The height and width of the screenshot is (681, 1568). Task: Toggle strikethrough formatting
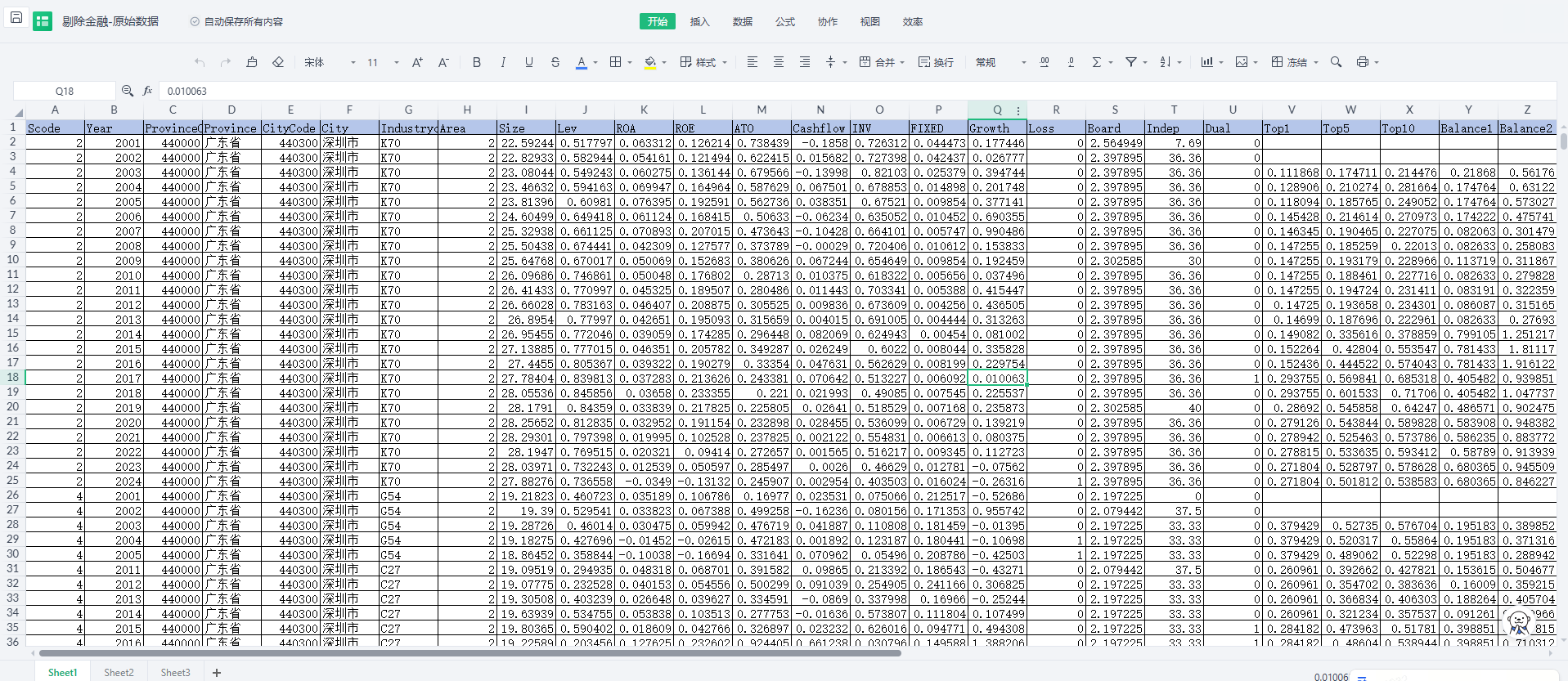555,62
